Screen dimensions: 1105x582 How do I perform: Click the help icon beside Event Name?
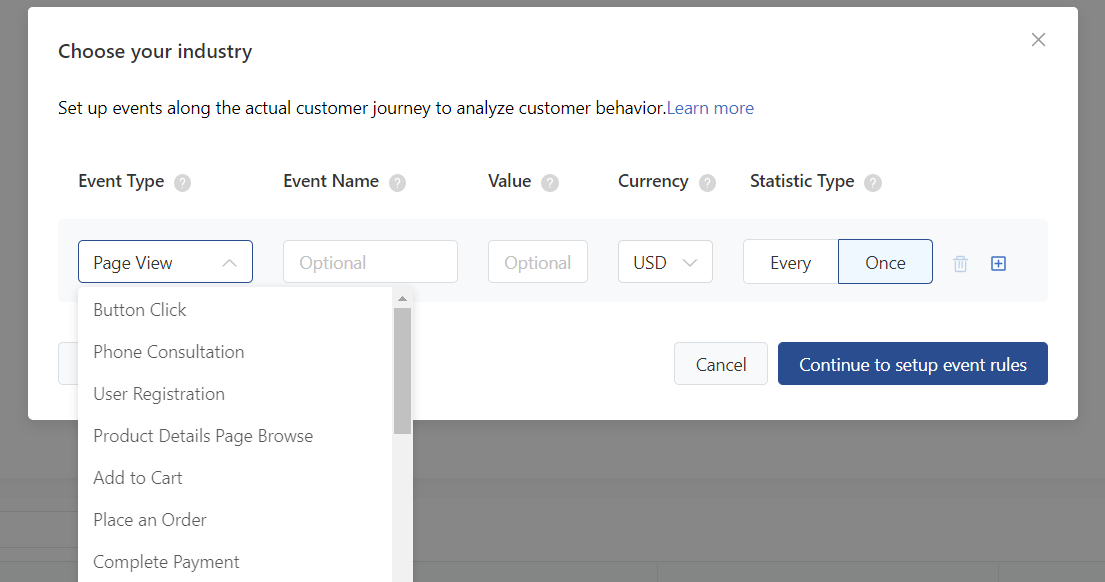click(397, 183)
